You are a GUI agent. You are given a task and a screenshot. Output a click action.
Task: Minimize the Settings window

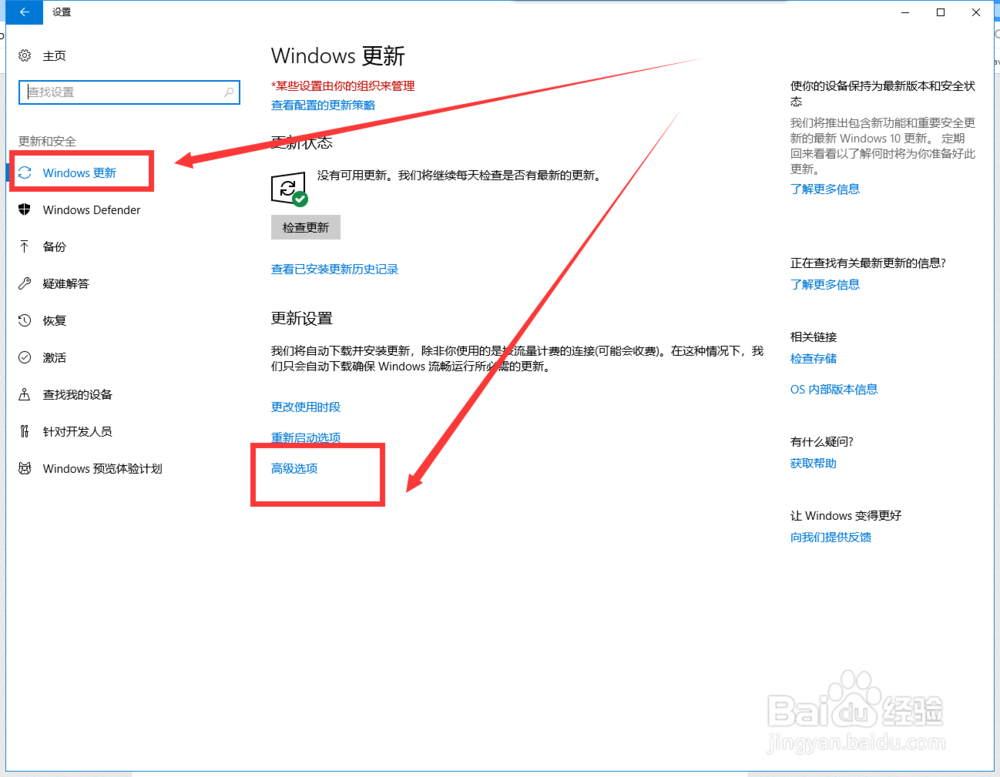pos(905,12)
